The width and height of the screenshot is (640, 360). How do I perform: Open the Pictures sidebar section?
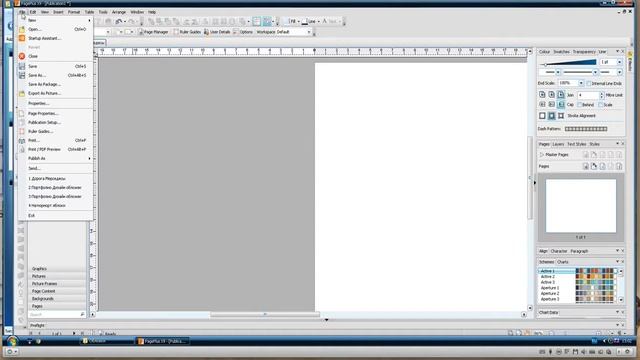[57, 276]
